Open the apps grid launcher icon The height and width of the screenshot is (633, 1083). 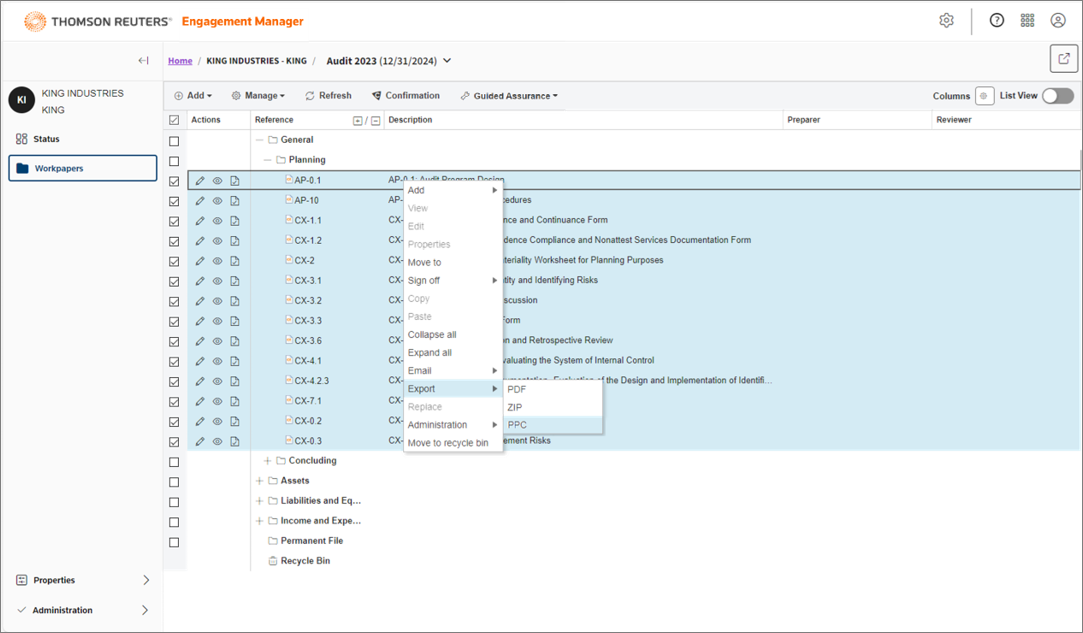(x=1027, y=21)
